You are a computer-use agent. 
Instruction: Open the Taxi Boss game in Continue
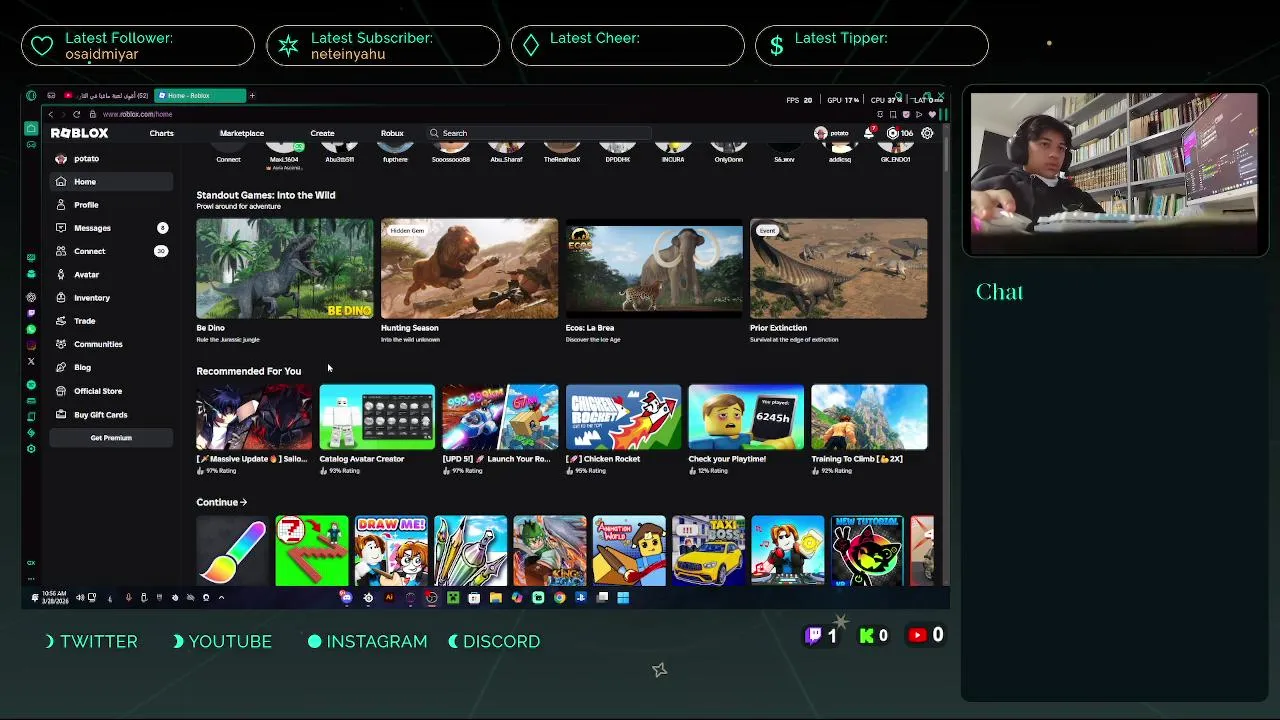click(708, 551)
